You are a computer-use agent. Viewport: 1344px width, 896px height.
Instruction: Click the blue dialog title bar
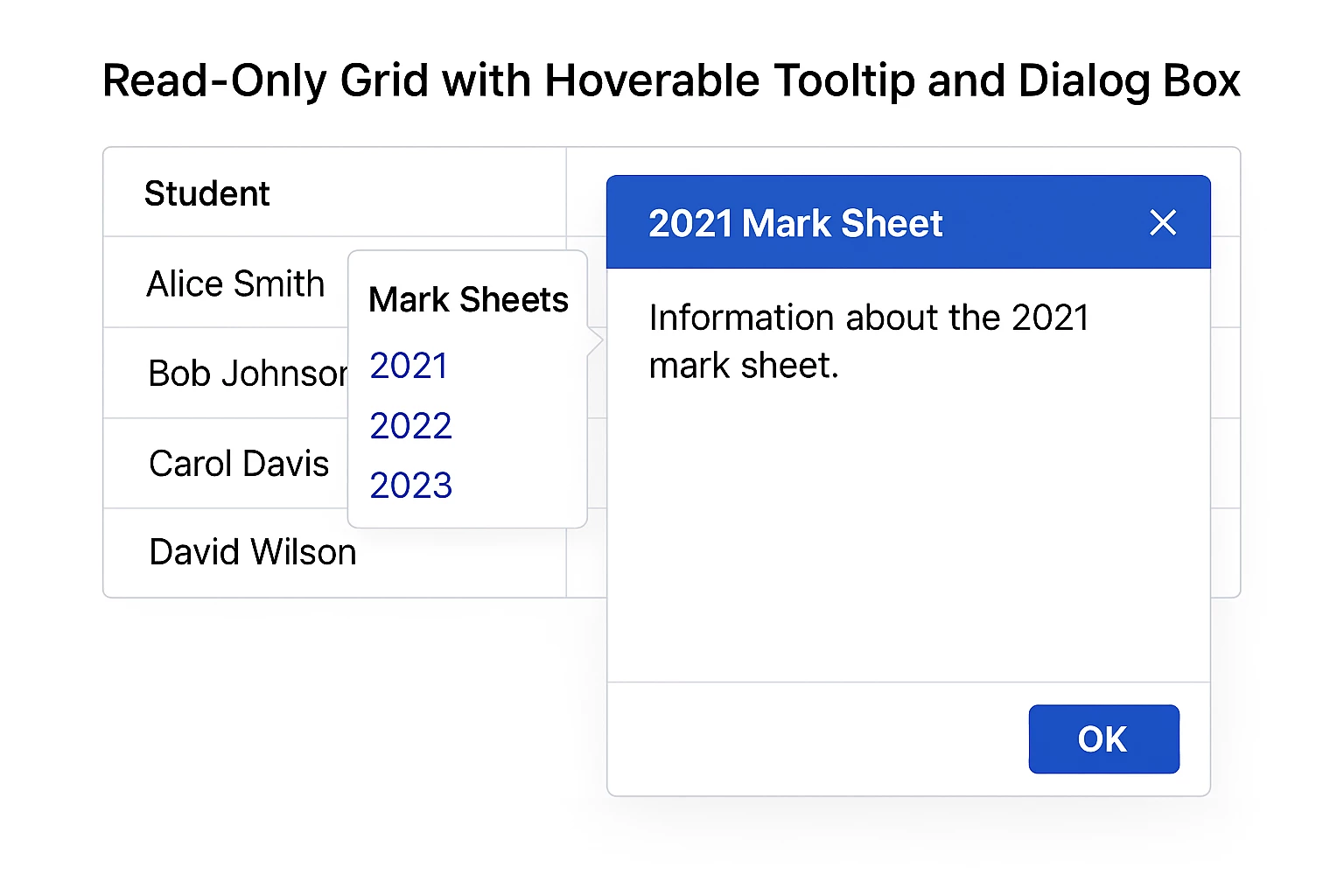[908, 222]
